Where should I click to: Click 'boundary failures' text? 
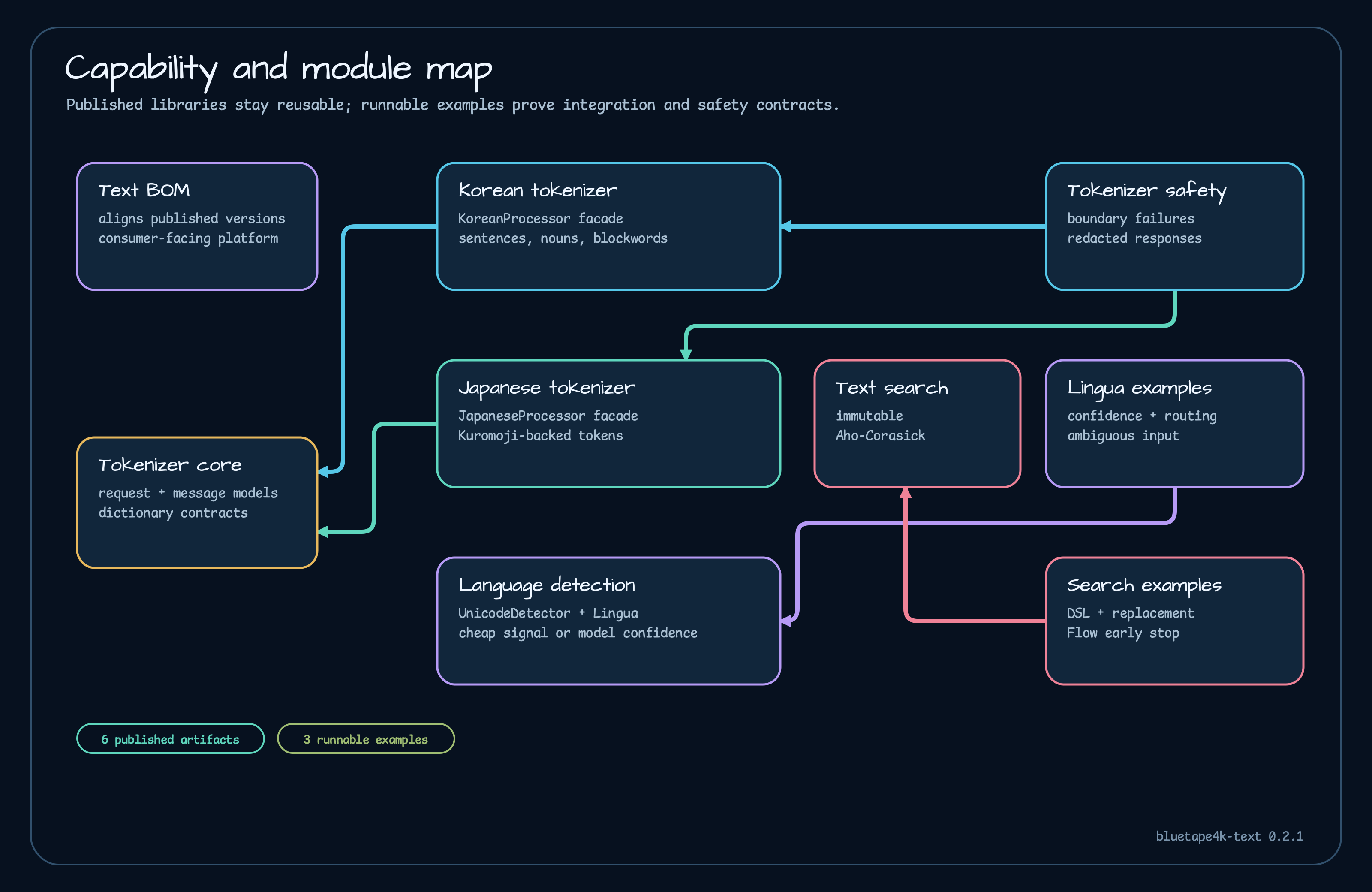1131,219
